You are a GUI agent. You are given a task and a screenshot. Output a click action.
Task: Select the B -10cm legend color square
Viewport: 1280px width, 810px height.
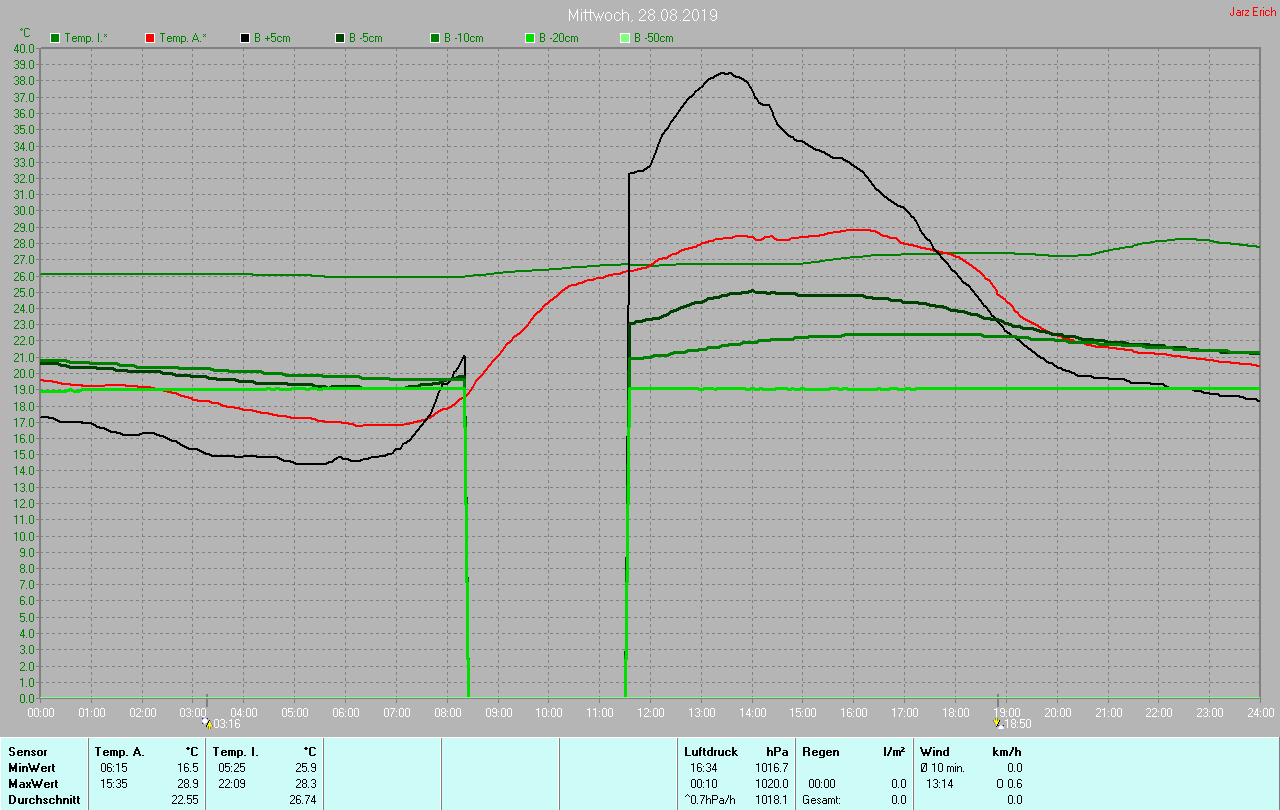[x=434, y=38]
